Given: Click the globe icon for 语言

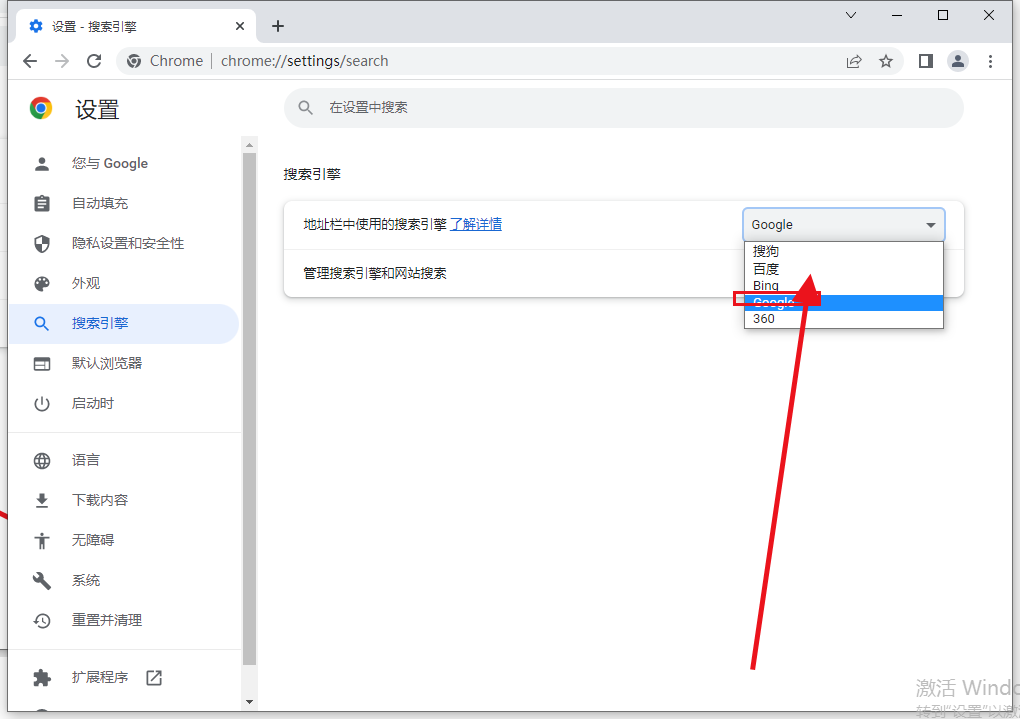Looking at the screenshot, I should 42,461.
